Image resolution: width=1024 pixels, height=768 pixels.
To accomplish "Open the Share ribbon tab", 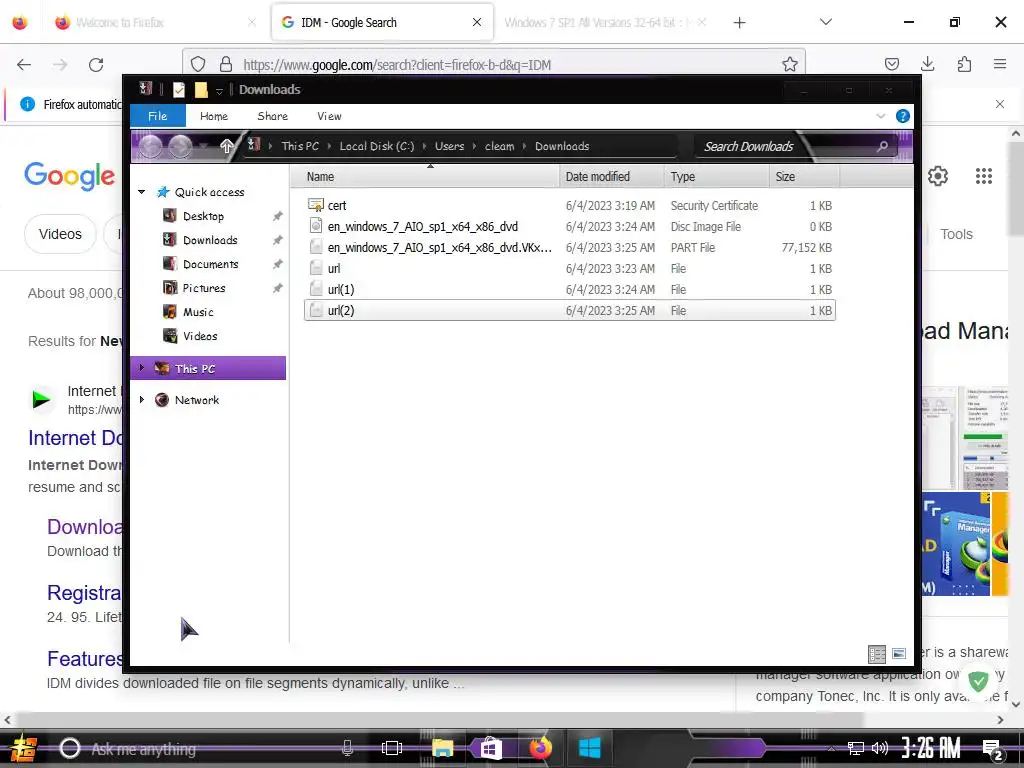I will pyautogui.click(x=272, y=116).
